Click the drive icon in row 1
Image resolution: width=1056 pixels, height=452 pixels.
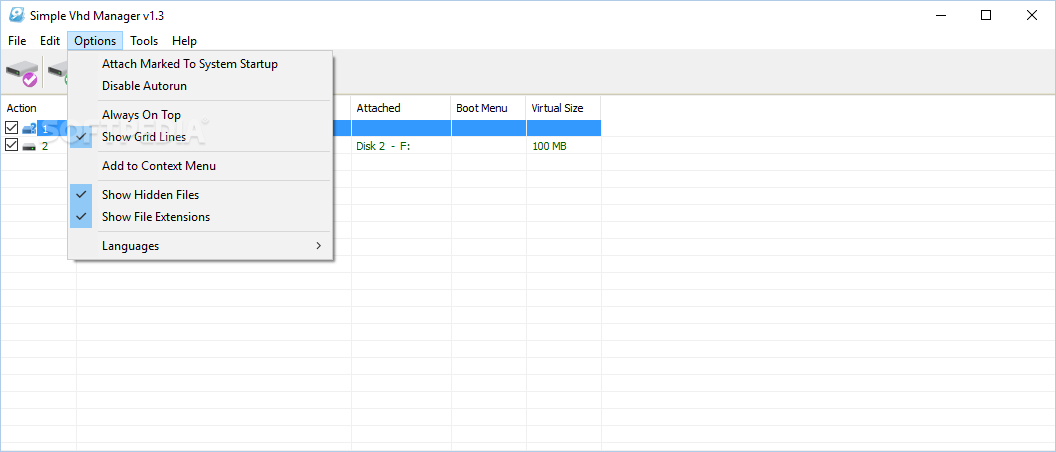29,128
